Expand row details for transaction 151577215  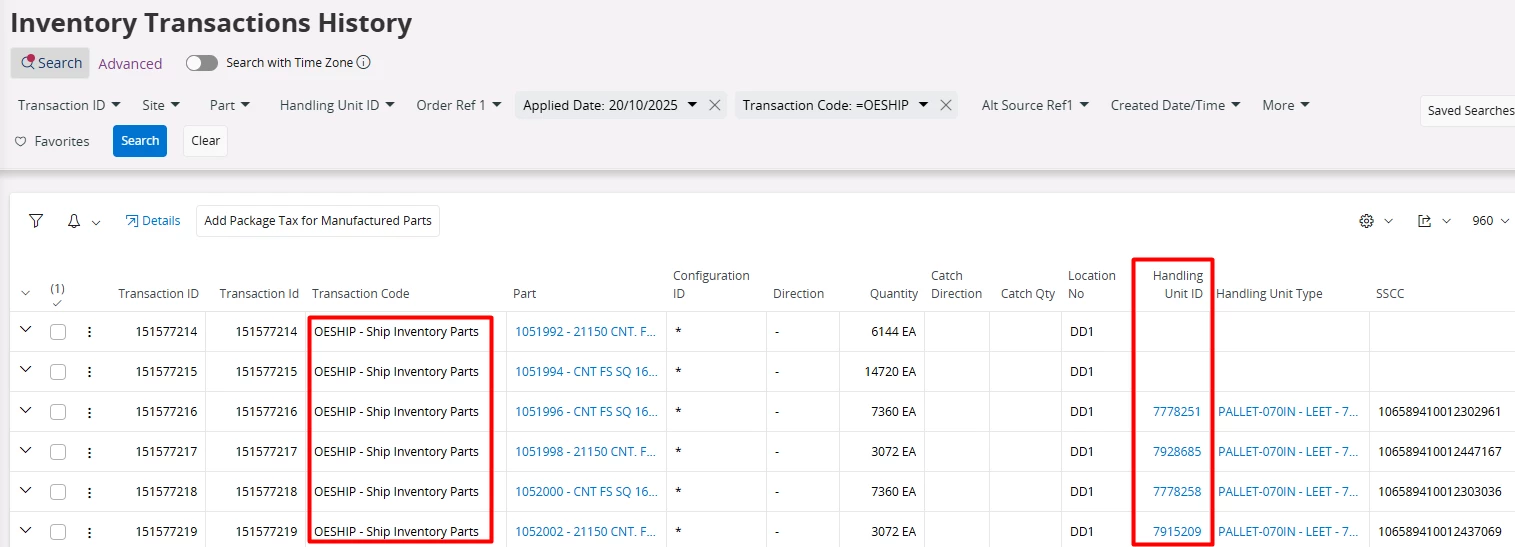point(26,370)
